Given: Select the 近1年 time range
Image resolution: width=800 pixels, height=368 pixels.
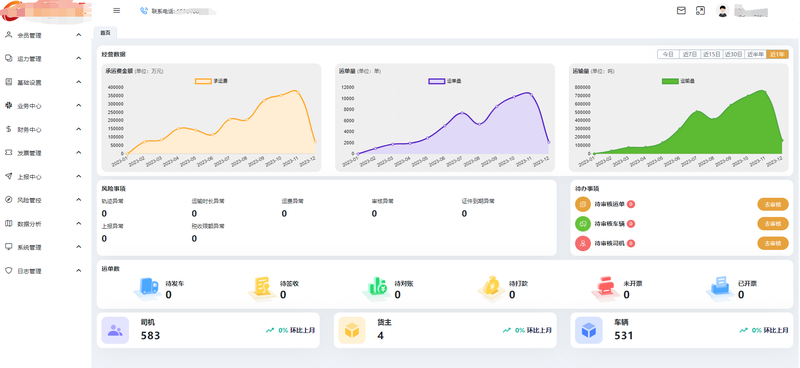Looking at the screenshot, I should coord(777,54).
